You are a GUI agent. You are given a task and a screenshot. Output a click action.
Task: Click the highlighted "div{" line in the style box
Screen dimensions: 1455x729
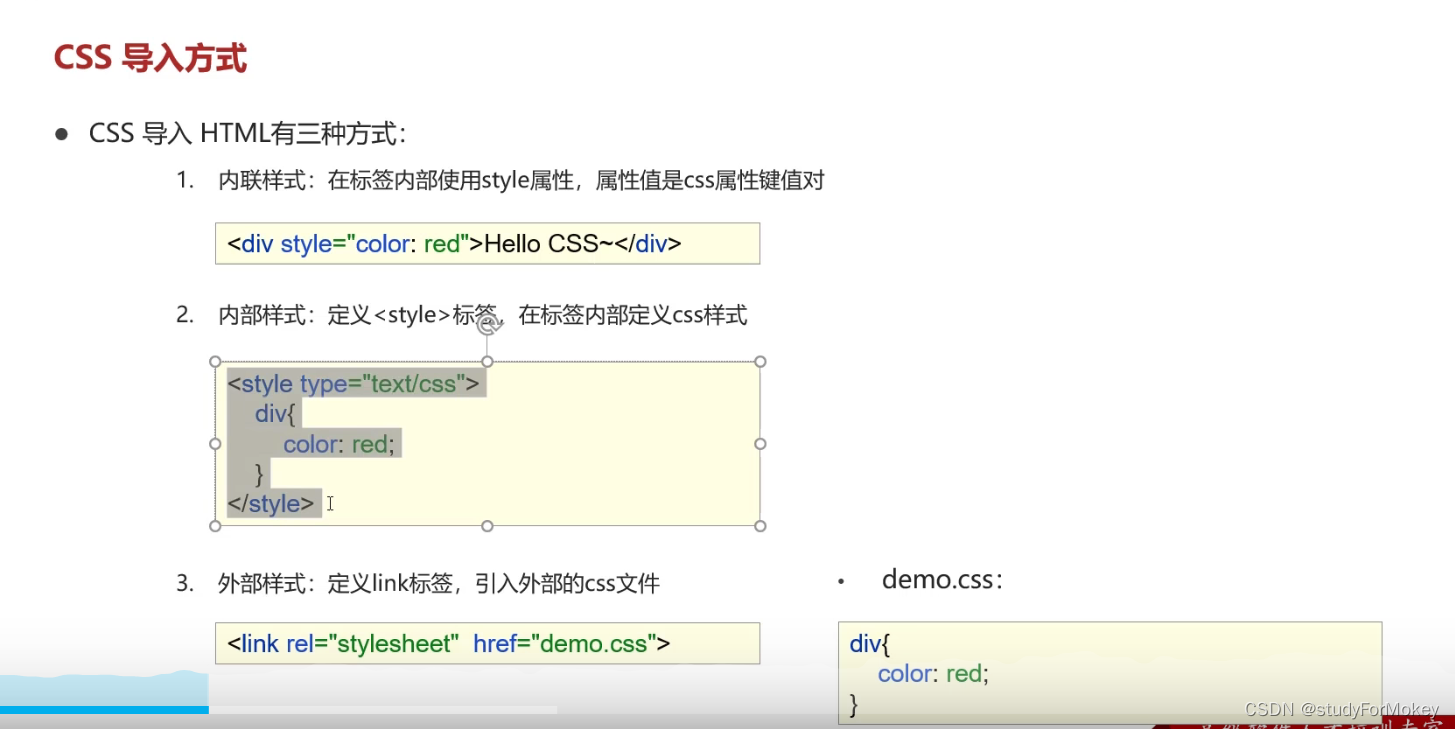[276, 413]
